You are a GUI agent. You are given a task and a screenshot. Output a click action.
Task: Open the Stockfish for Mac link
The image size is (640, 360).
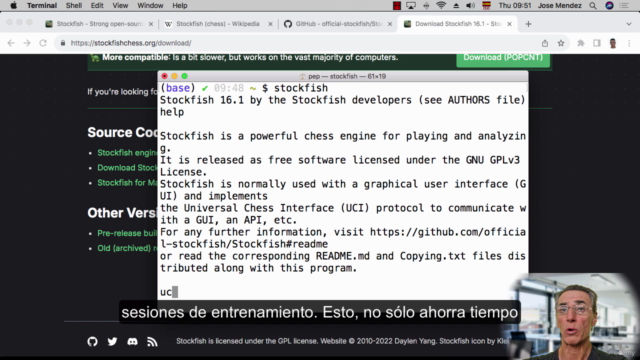point(127,183)
